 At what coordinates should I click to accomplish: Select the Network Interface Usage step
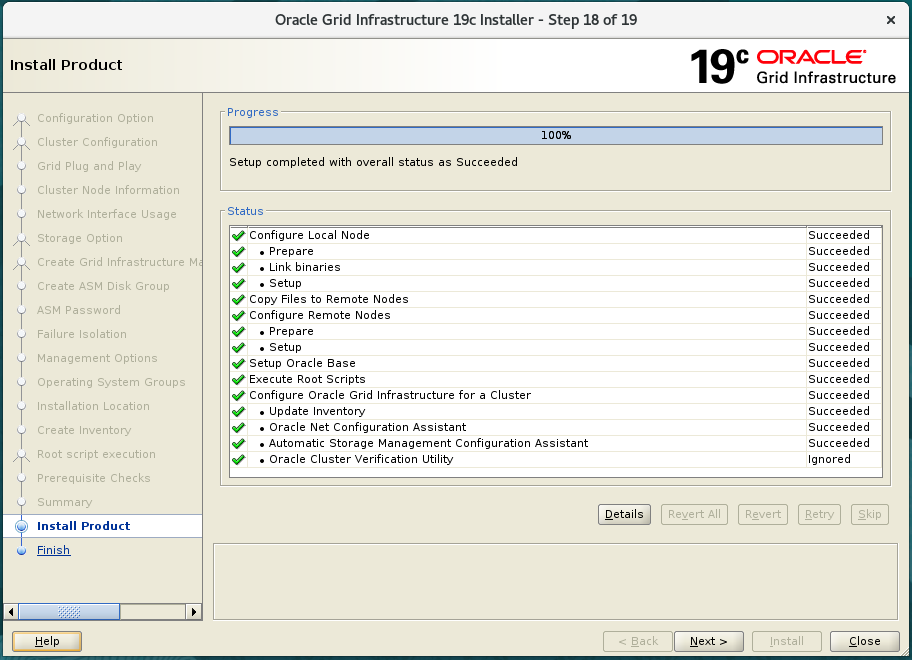point(106,215)
